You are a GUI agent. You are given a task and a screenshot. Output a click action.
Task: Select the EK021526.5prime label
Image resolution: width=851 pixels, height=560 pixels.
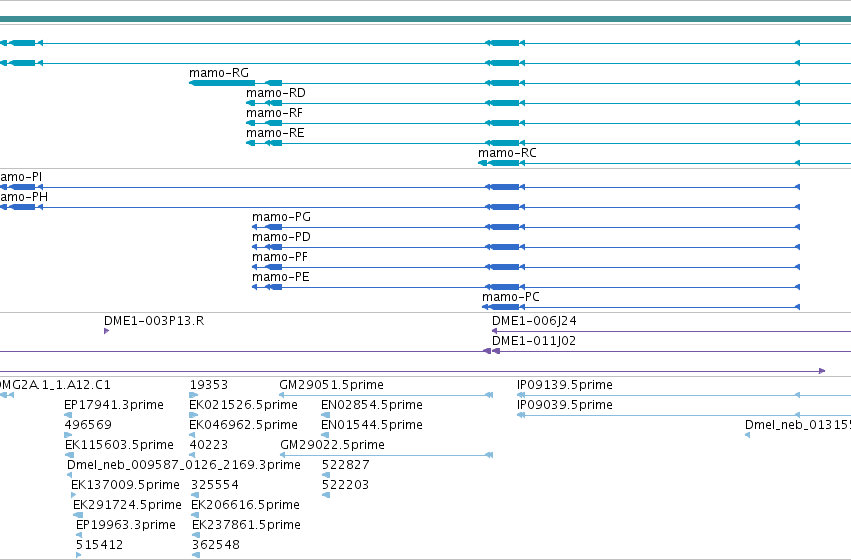point(243,405)
